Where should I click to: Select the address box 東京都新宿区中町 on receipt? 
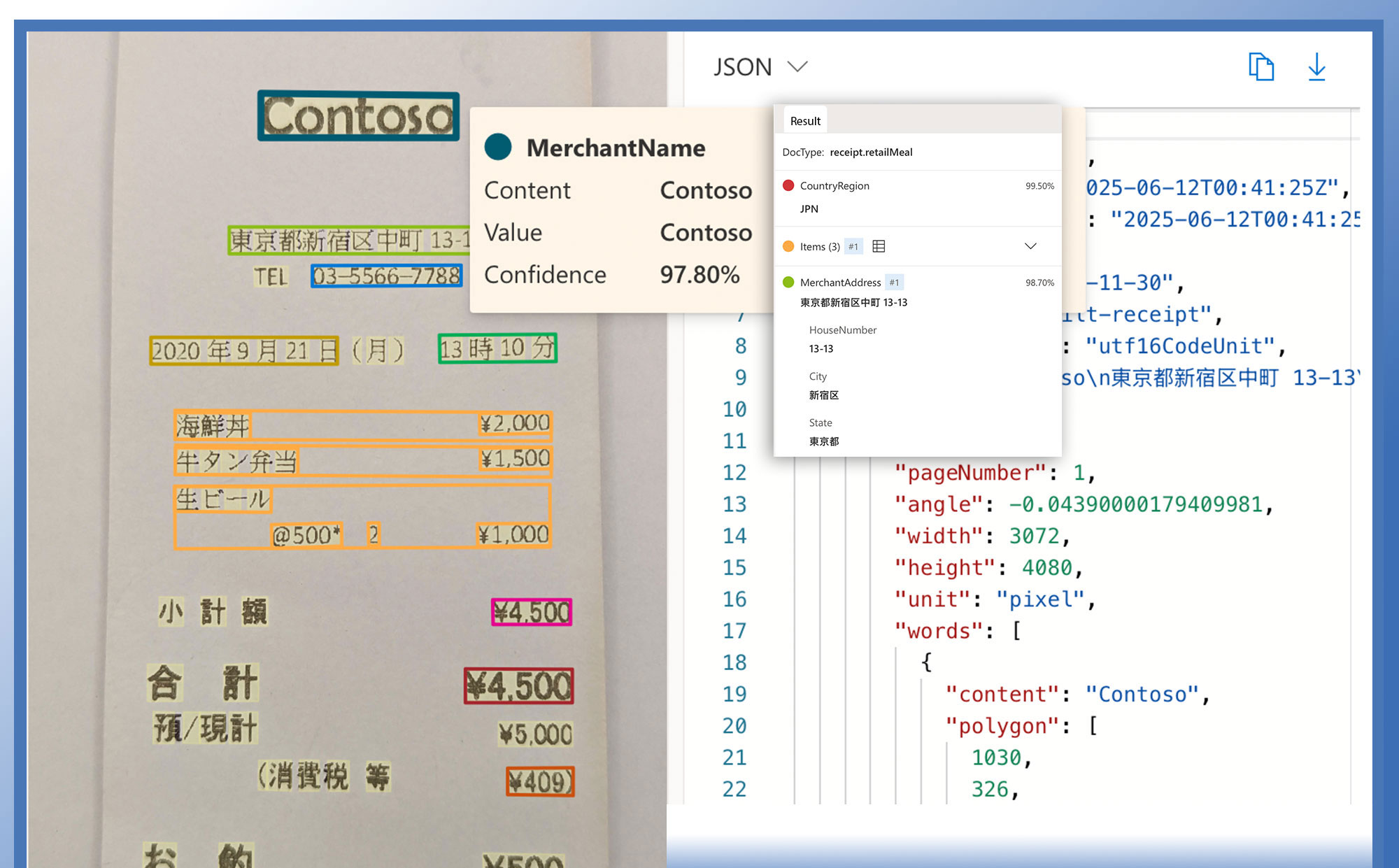tap(349, 240)
